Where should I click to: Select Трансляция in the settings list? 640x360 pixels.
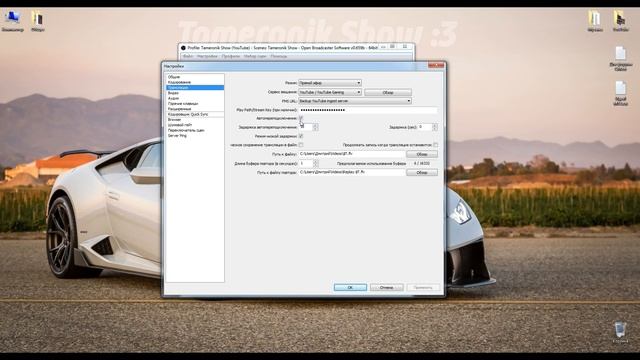coord(195,87)
